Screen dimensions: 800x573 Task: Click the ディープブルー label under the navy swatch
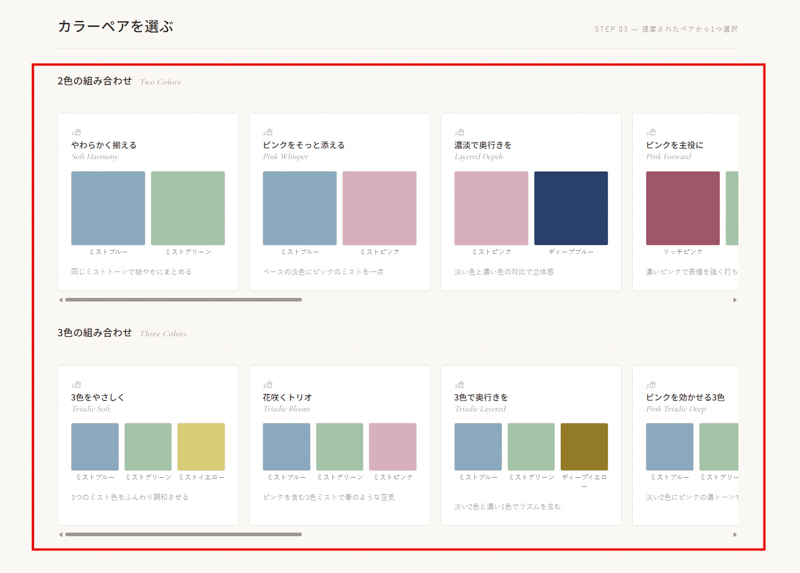tap(571, 252)
